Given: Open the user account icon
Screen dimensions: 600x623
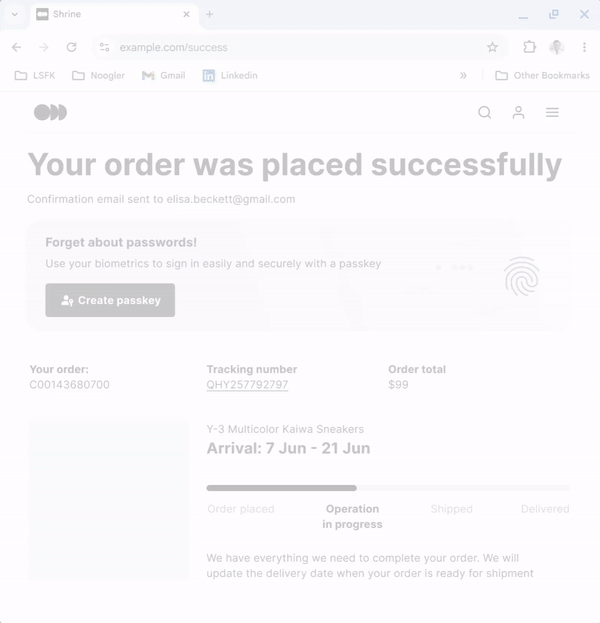Looking at the screenshot, I should tap(518, 113).
